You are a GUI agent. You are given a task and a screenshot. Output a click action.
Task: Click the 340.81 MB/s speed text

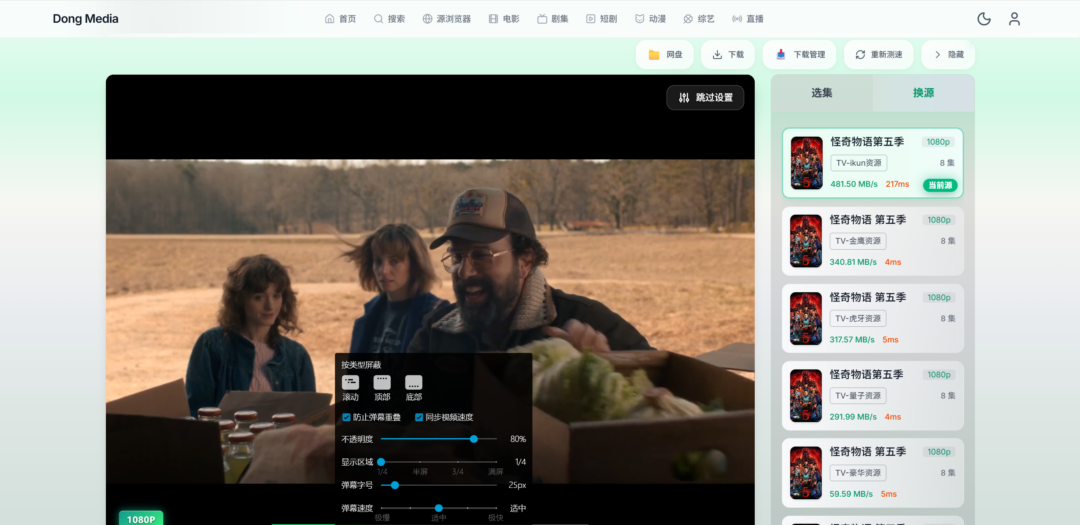click(x=853, y=262)
